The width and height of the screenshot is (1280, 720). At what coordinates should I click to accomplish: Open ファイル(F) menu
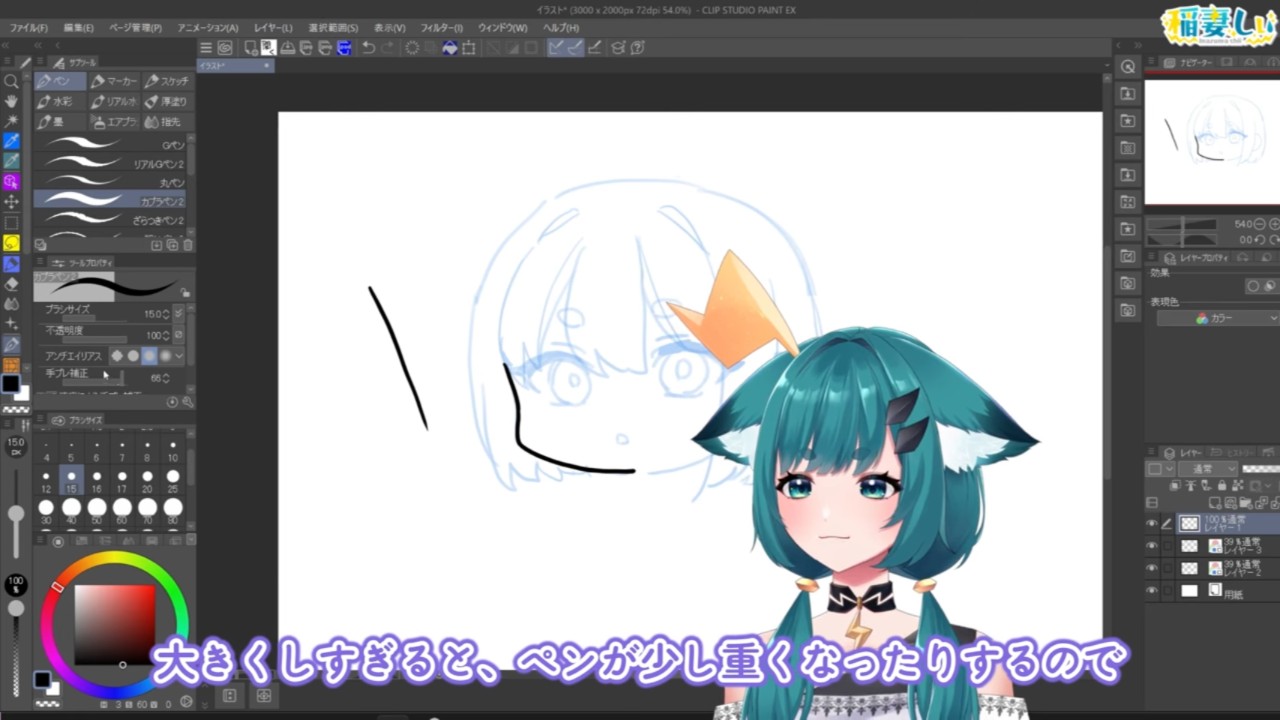coord(28,28)
